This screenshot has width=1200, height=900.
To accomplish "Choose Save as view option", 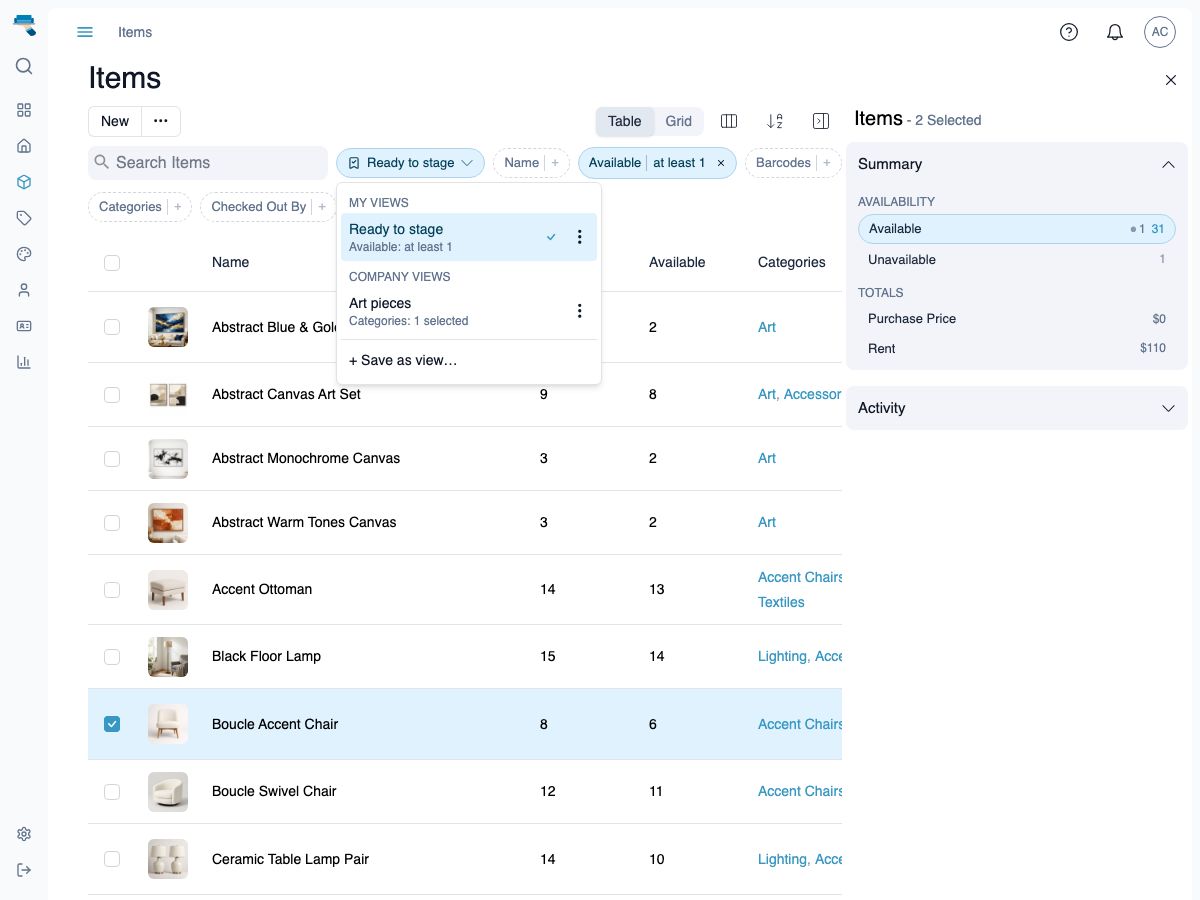I will [x=403, y=360].
